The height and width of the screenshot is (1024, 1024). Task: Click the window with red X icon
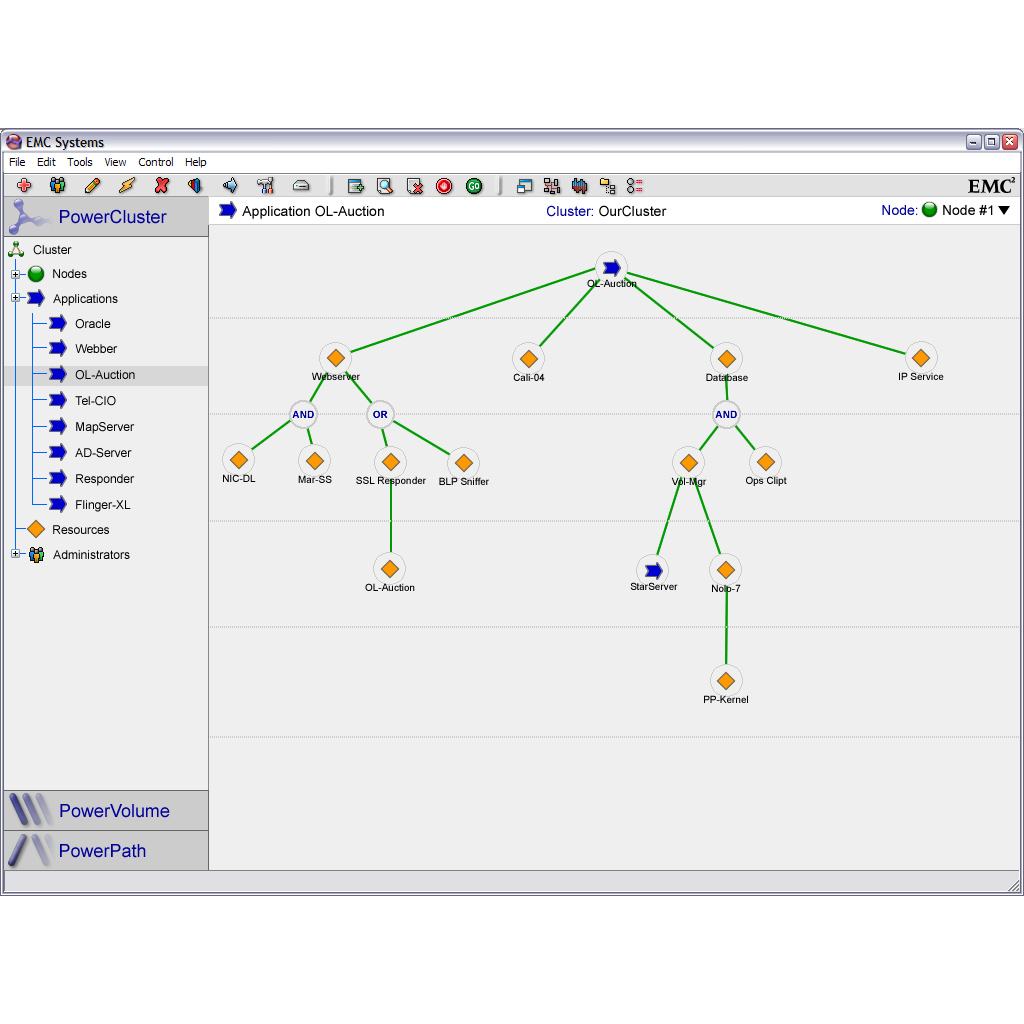click(415, 186)
